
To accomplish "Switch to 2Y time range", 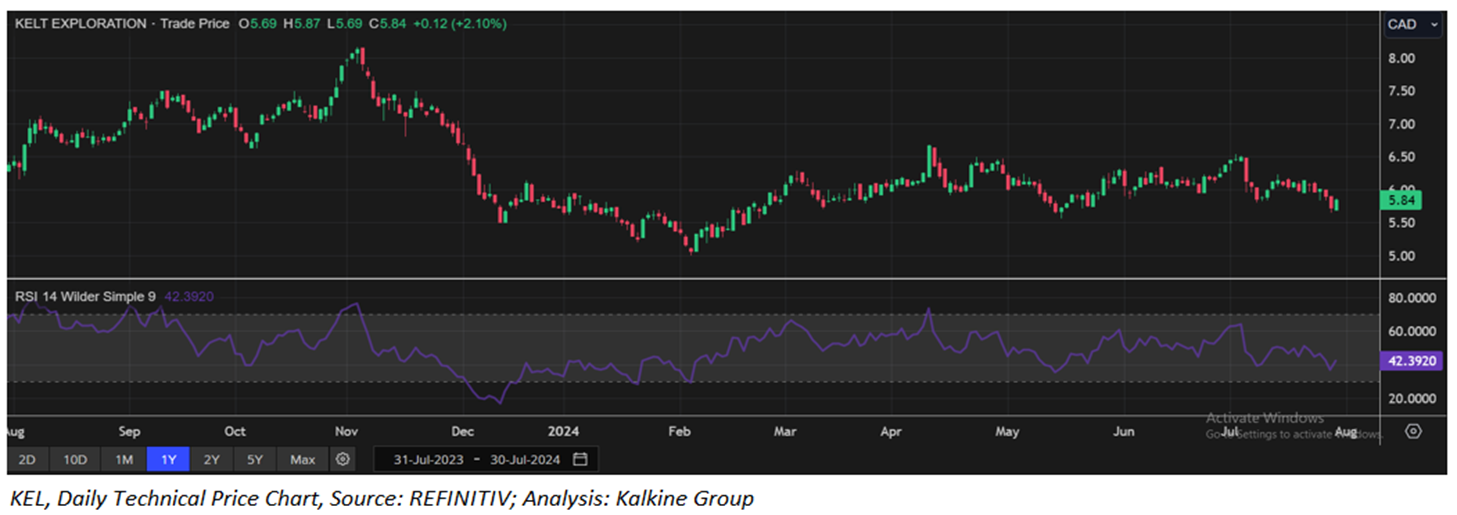I will coord(211,459).
